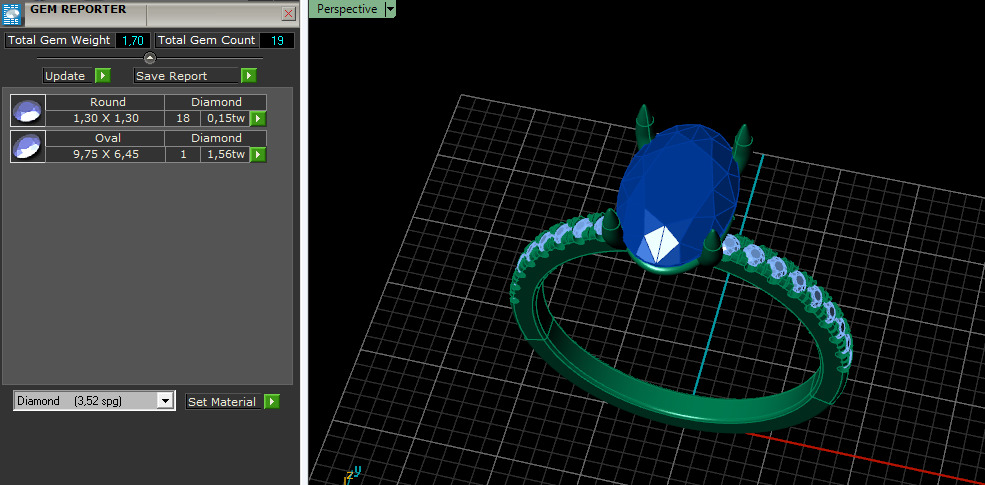Click the 1,30 X 1,30 size cell

106,119
